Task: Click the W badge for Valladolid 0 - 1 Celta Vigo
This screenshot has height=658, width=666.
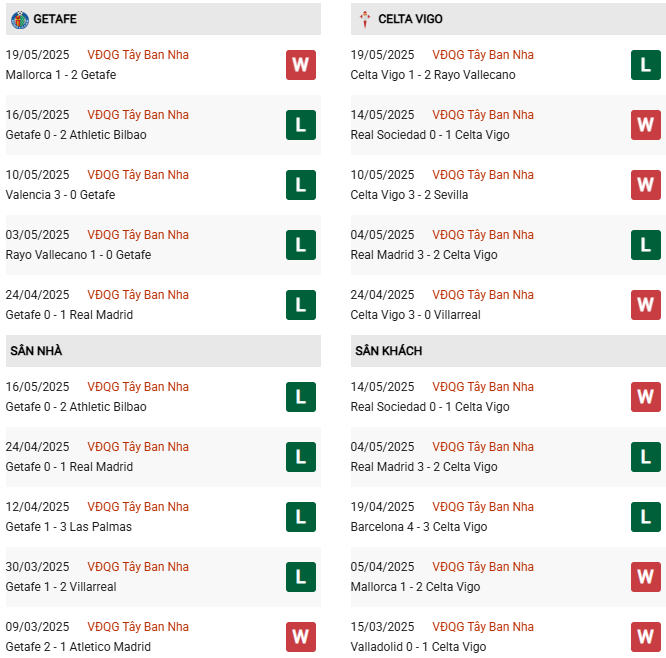Action: pyautogui.click(x=646, y=637)
